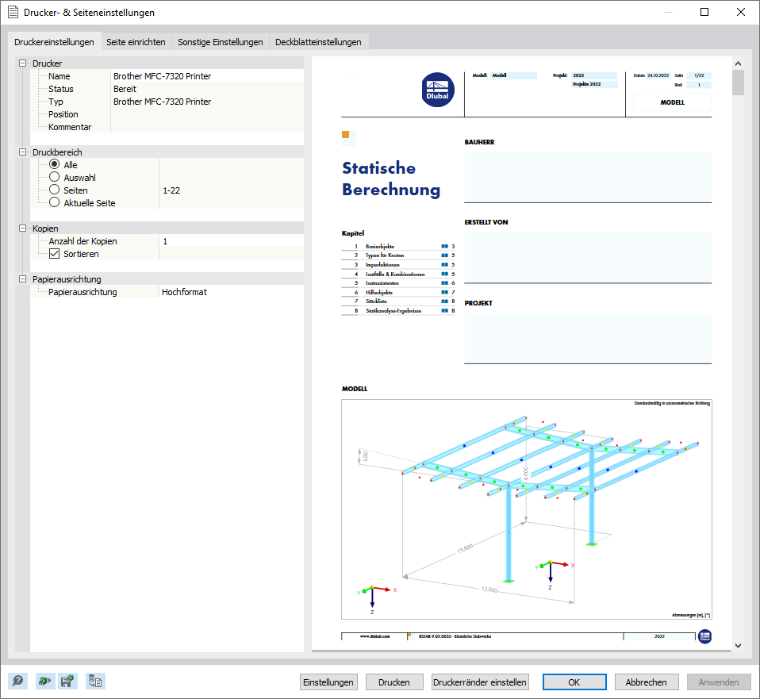Click the Seiten range field 1-22
This screenshot has width=760, height=699.
point(232,191)
